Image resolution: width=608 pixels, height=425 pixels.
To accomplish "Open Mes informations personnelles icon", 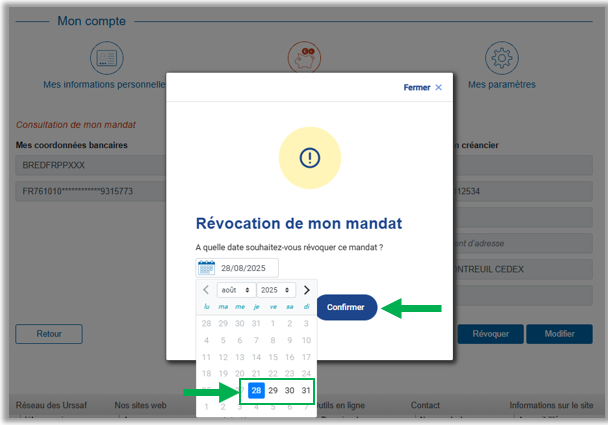I will 107,58.
